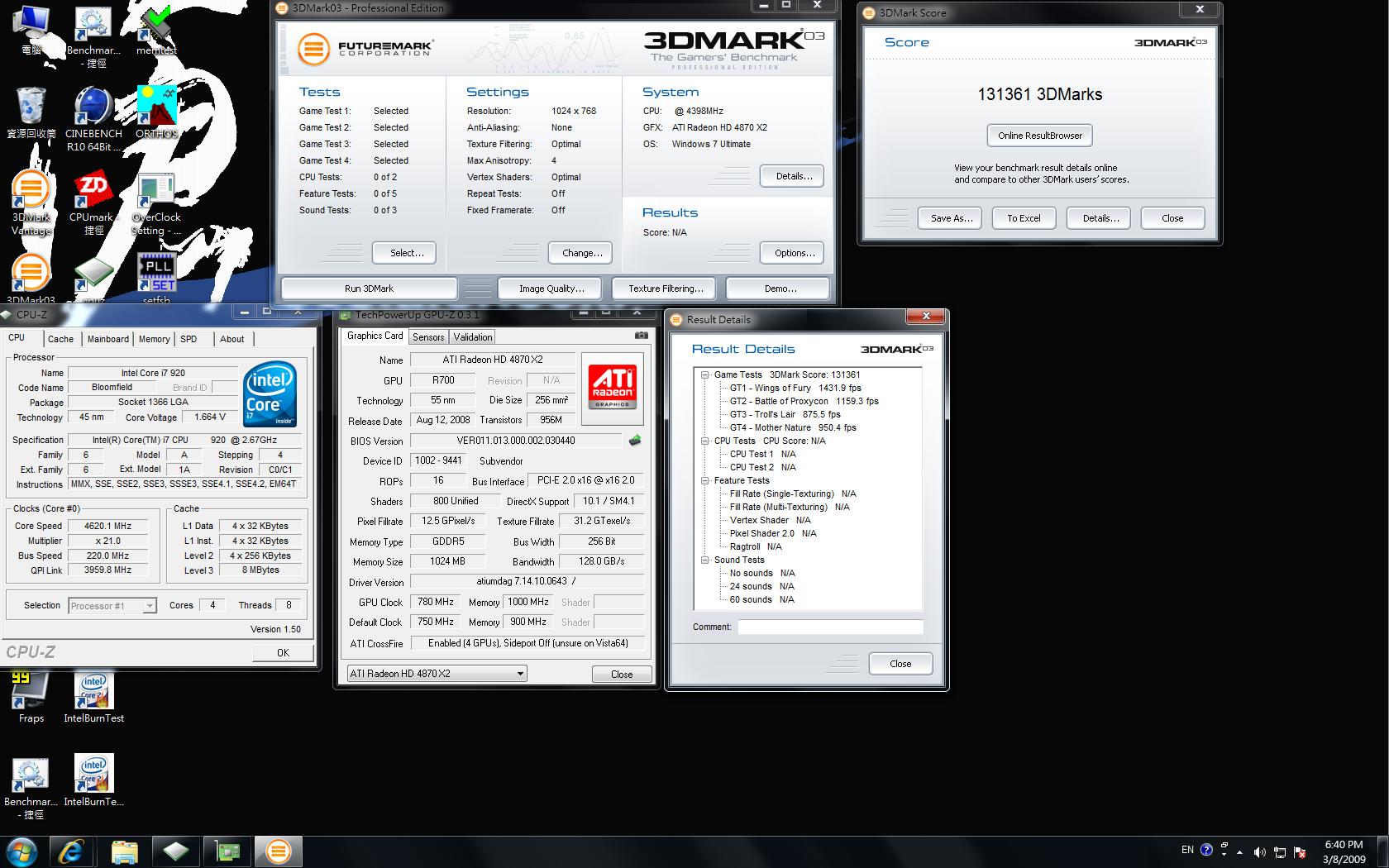
Task: Collapse the Game Tests tree node
Action: point(705,375)
